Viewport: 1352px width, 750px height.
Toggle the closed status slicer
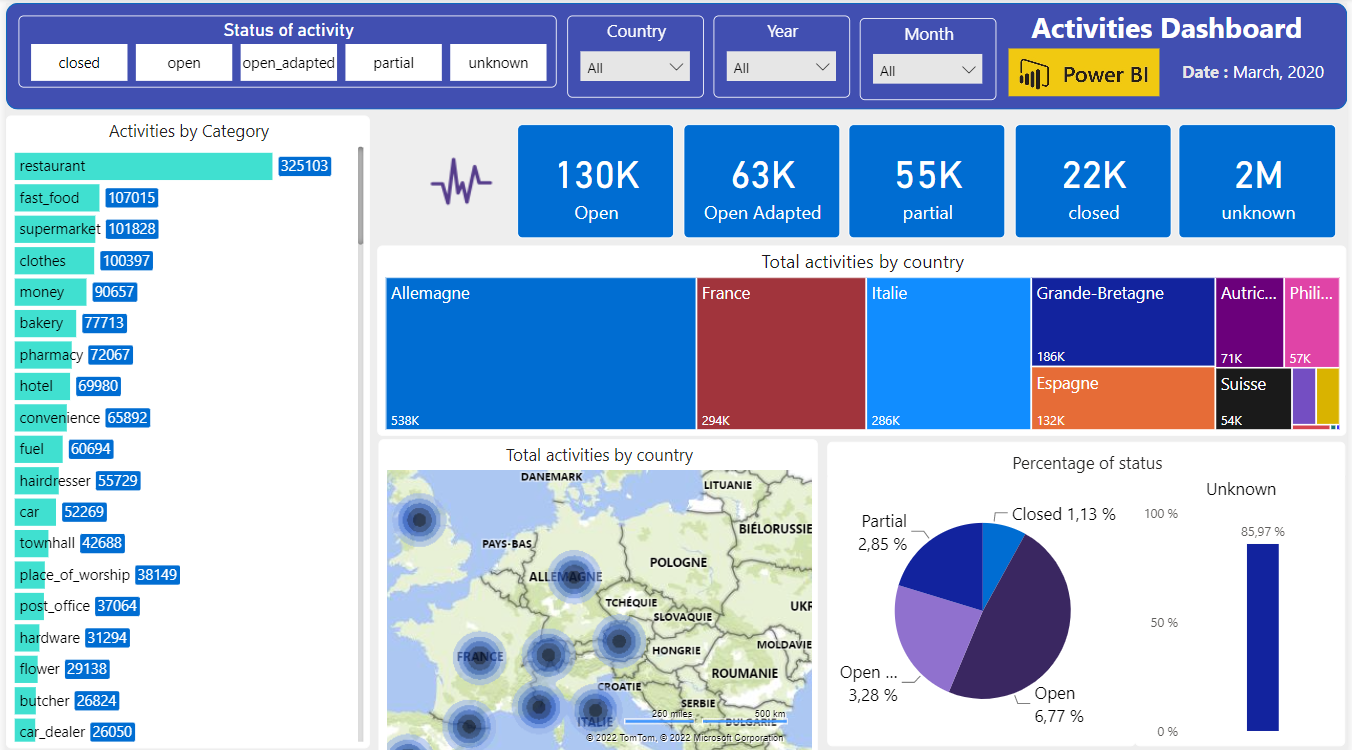pyautogui.click(x=79, y=63)
